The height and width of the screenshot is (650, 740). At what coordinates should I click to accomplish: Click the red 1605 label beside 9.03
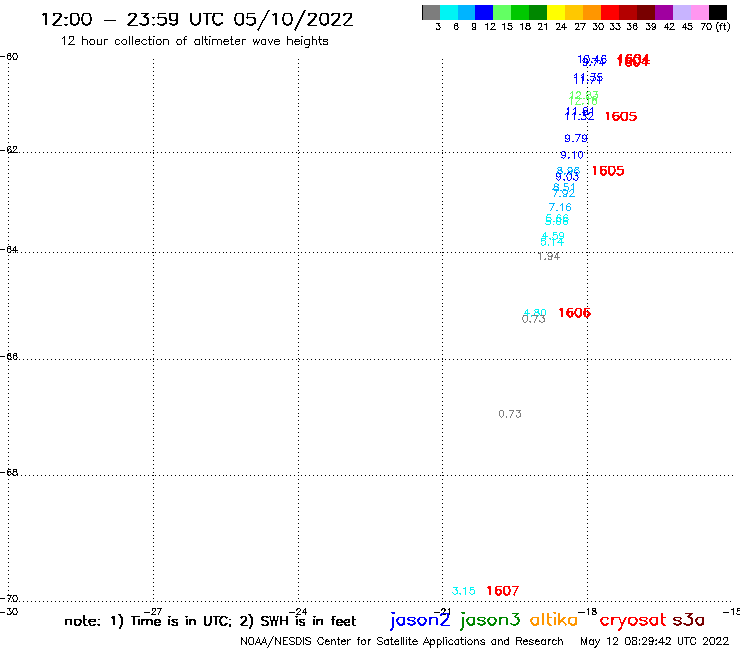(608, 171)
